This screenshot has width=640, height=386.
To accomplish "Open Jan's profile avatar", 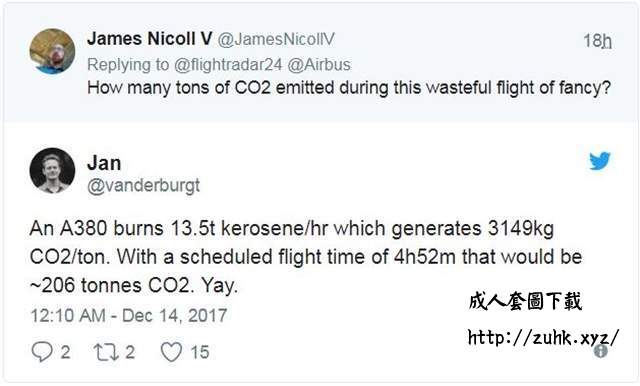I will click(52, 171).
